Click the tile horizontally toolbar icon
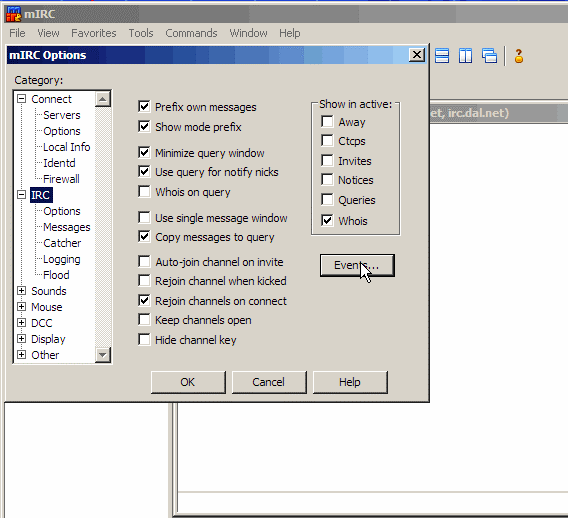The image size is (568, 518). pos(442,56)
